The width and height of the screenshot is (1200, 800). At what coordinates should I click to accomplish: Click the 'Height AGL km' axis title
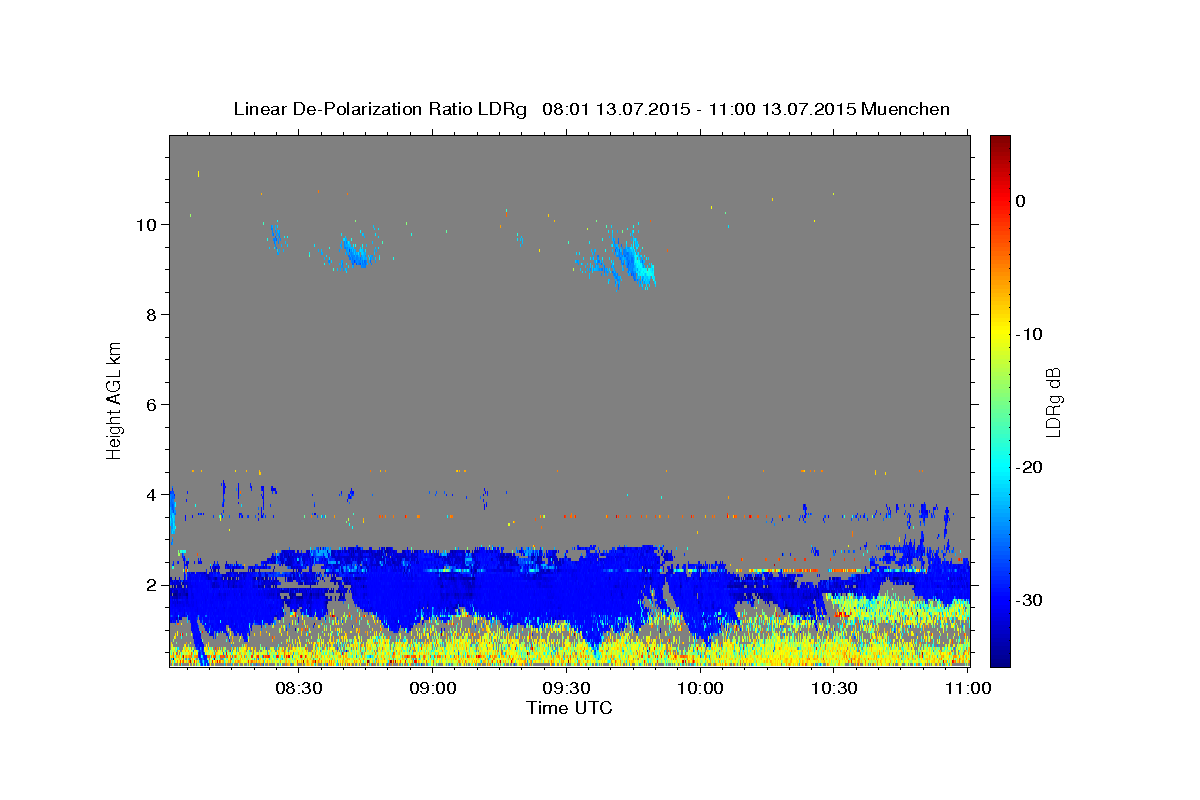click(115, 400)
